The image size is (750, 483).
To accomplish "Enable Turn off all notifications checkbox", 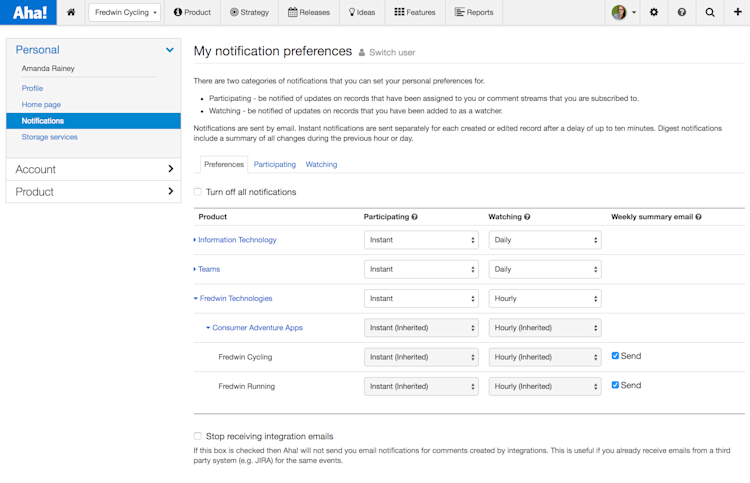I will coord(198,192).
